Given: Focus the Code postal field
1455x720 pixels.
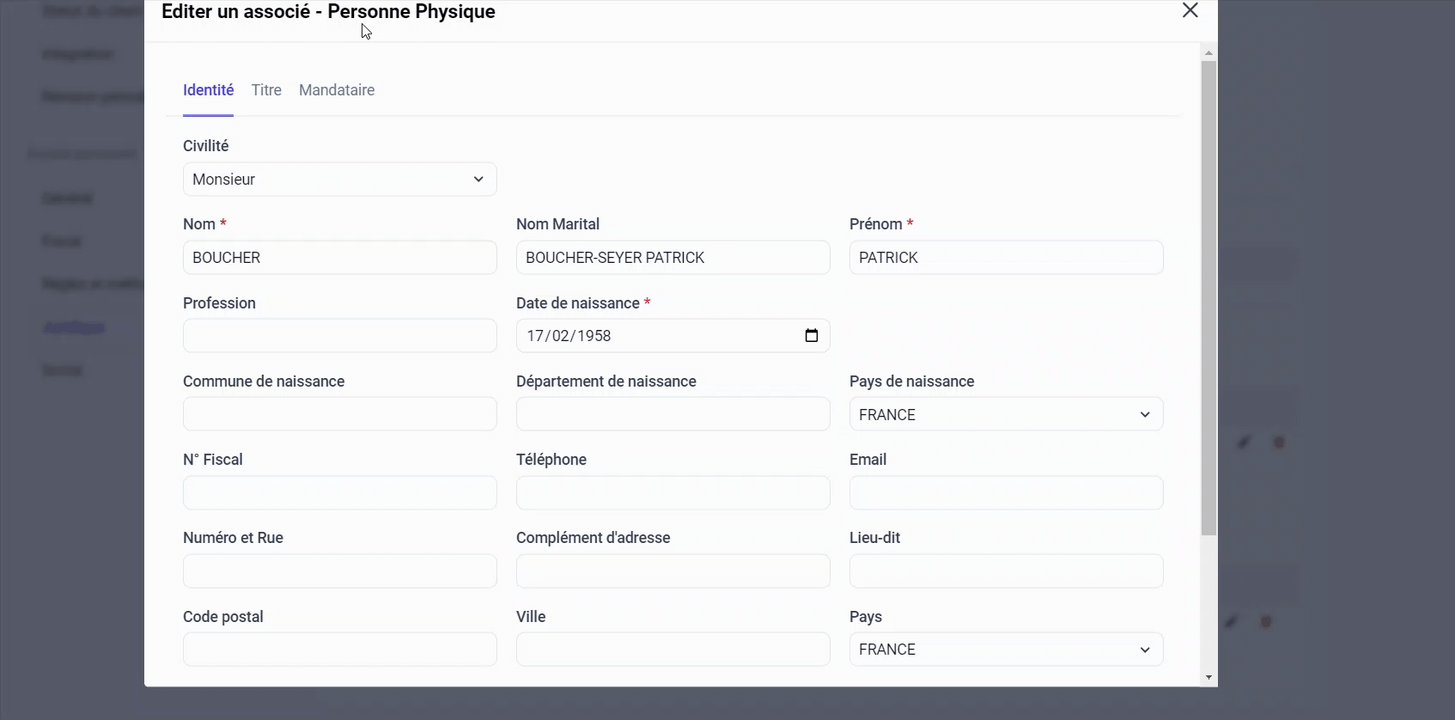Looking at the screenshot, I should pyautogui.click(x=340, y=650).
